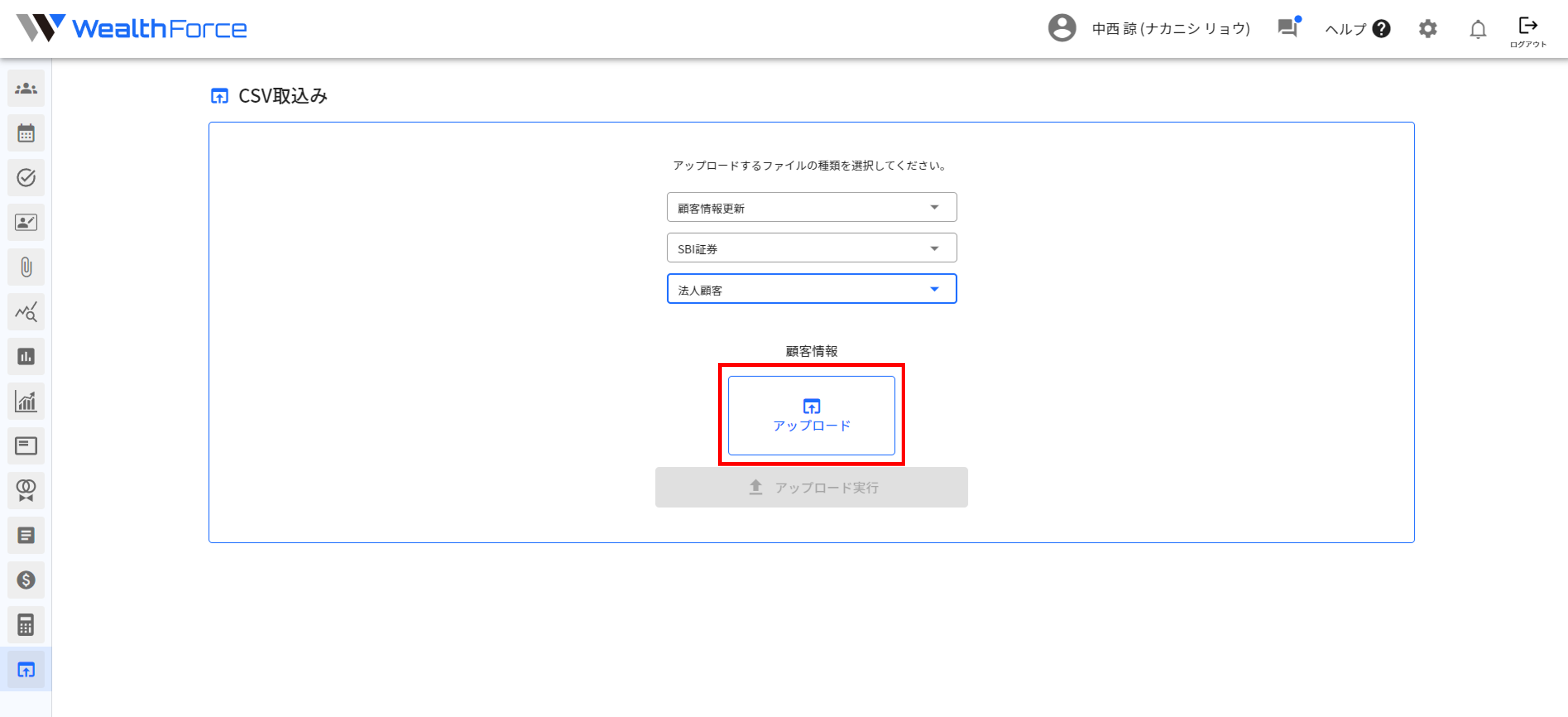Open the calculator sidebar icon
Viewport: 1568px width, 717px height.
point(26,624)
